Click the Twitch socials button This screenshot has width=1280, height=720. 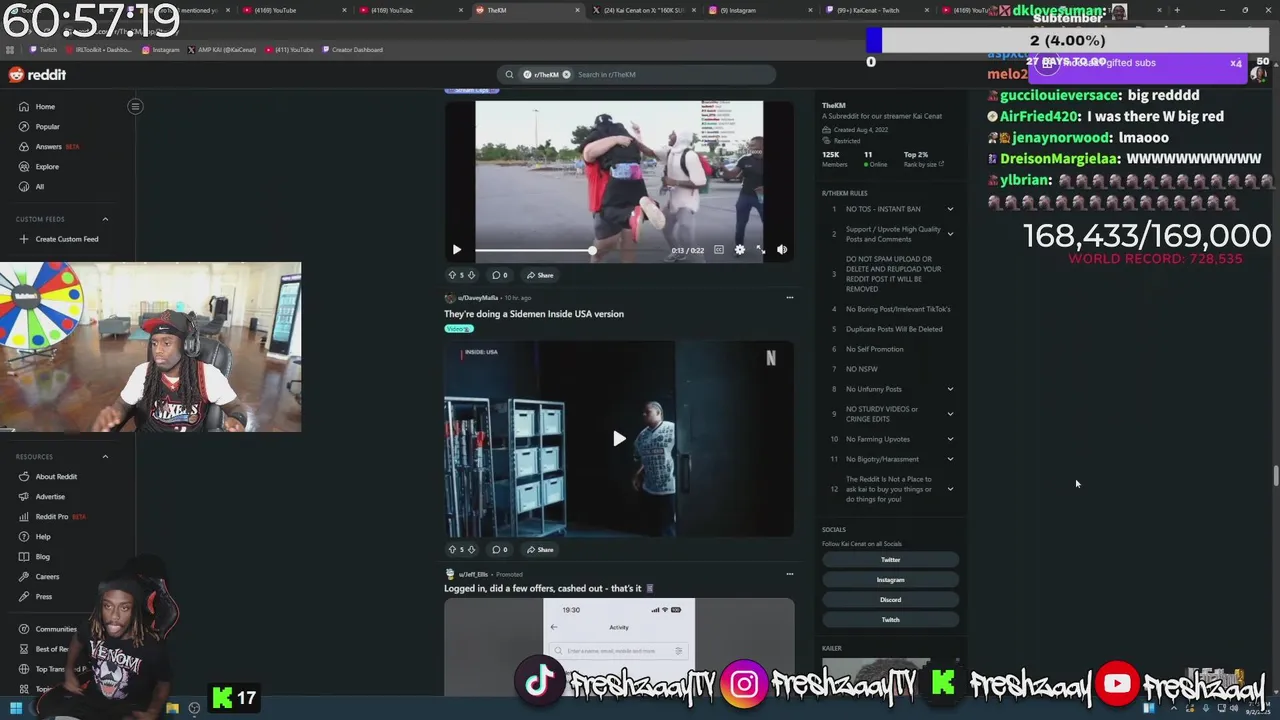click(890, 620)
